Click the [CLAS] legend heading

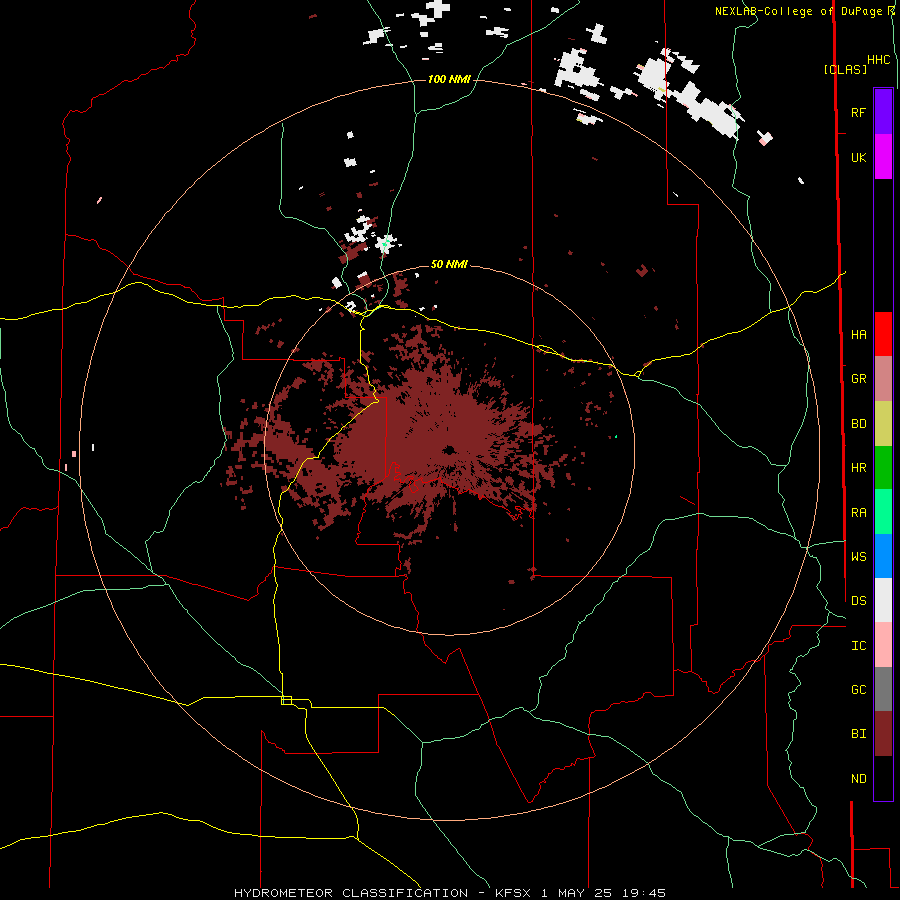coord(845,69)
